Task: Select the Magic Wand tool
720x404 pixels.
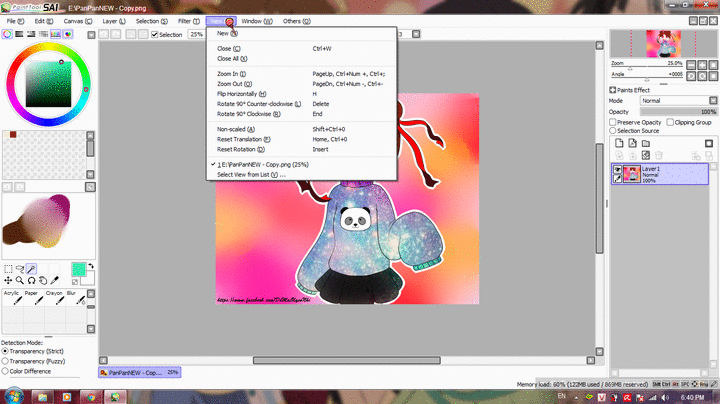Action: point(32,269)
